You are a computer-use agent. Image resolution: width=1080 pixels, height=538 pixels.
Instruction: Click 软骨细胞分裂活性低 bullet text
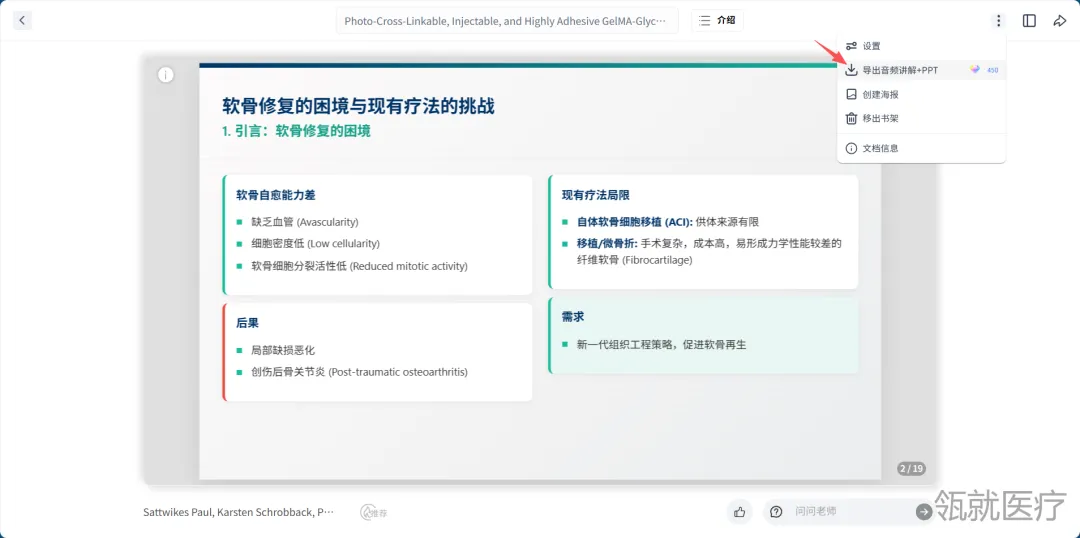click(x=359, y=266)
